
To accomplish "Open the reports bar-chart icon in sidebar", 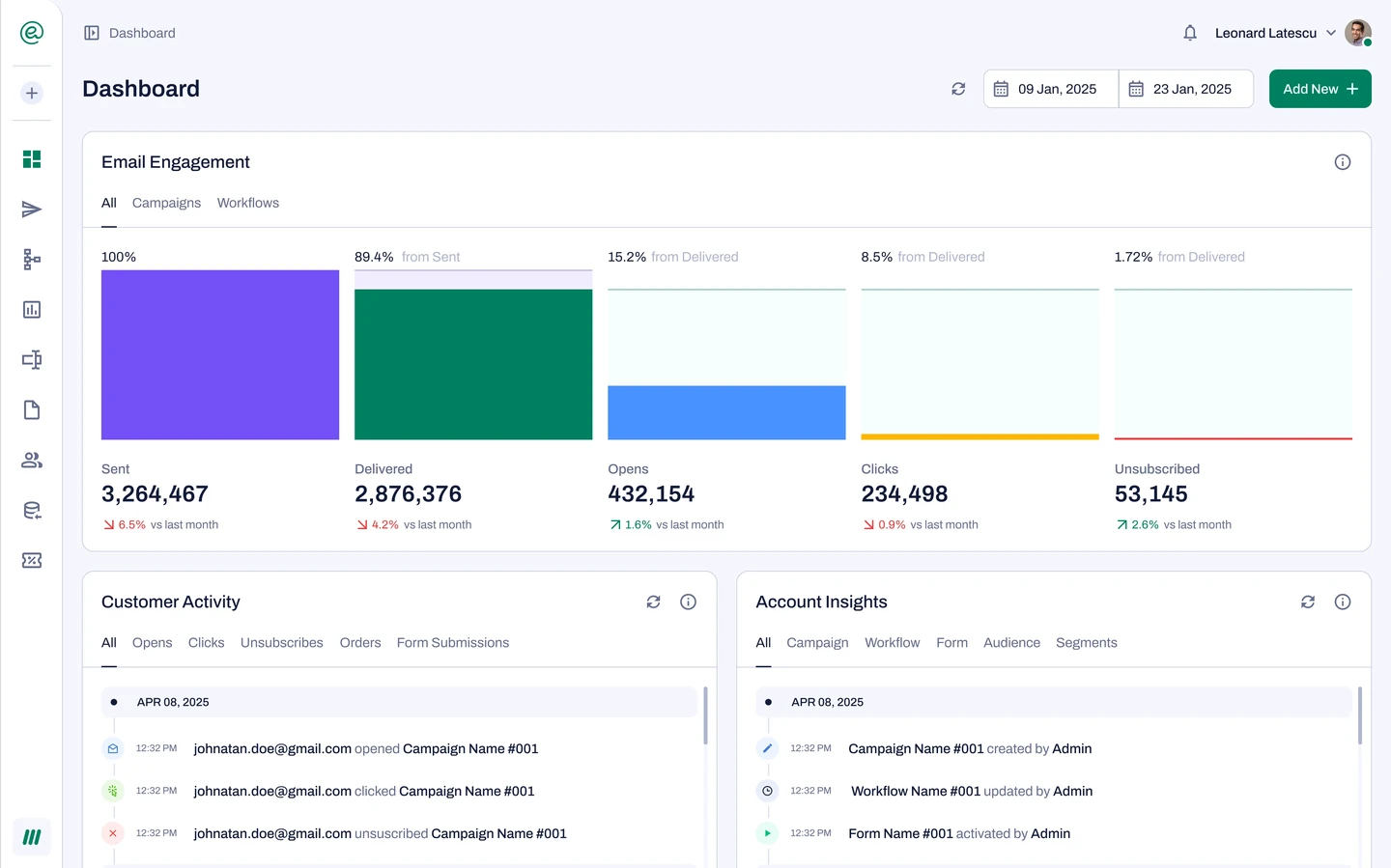I will coord(32,310).
